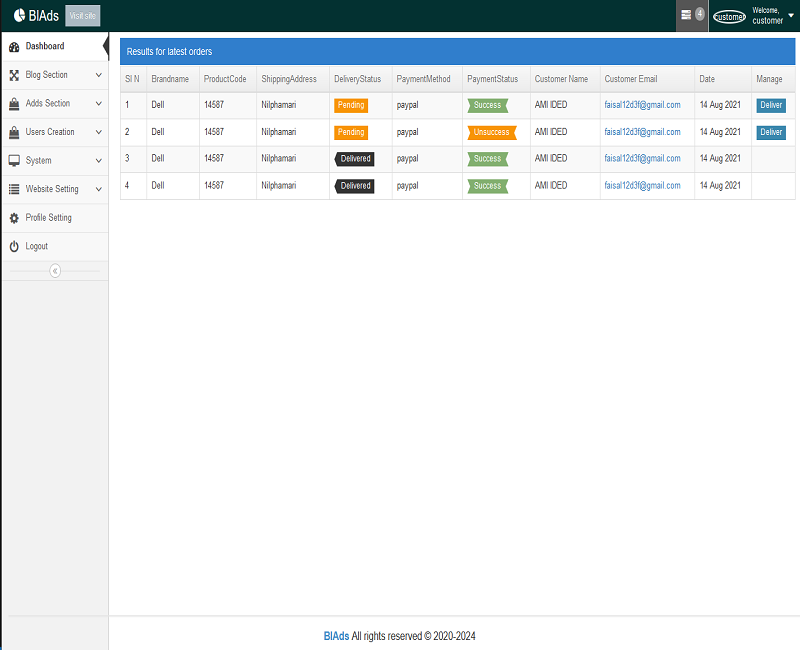Expand the Blog Section chevron
This screenshot has width=800, height=650.
(98, 75)
